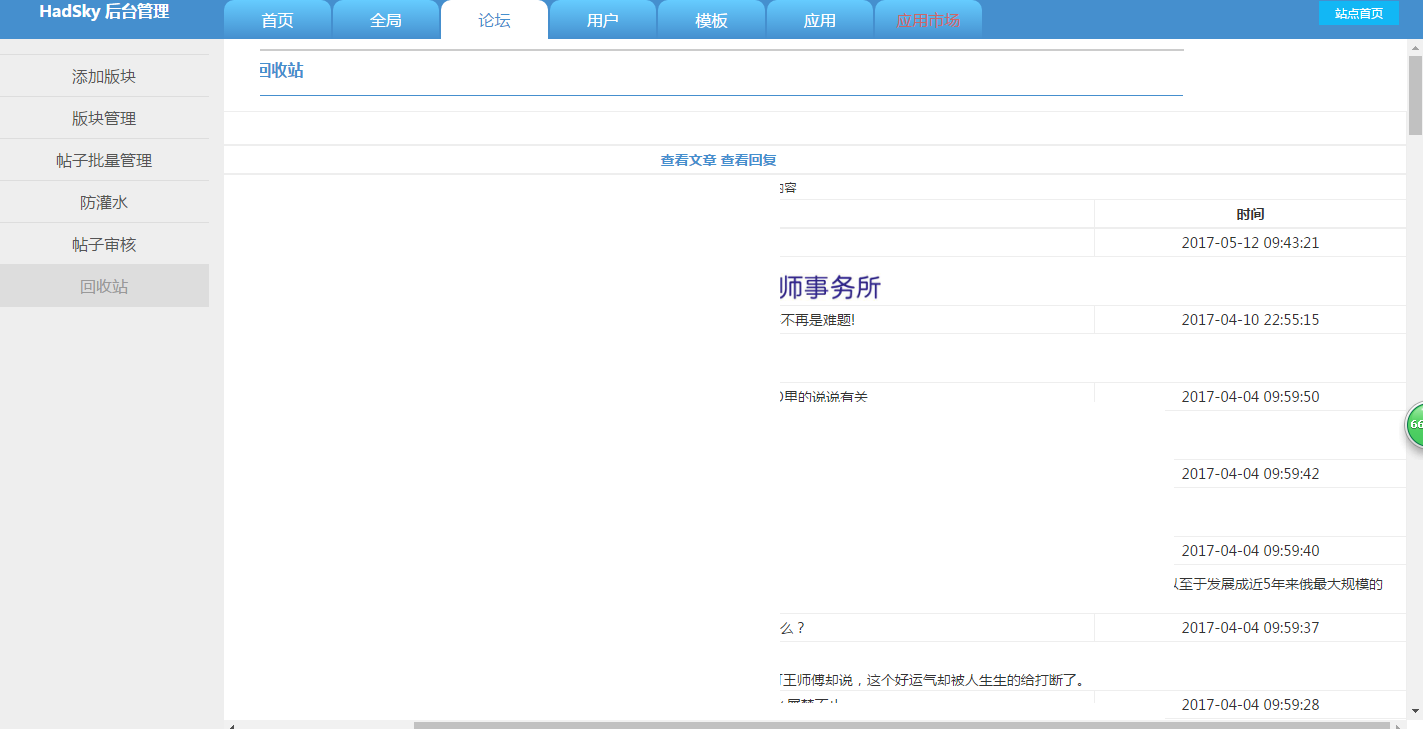The image size is (1423, 729).
Task: Click the 查看文章 link
Action: coord(688,160)
